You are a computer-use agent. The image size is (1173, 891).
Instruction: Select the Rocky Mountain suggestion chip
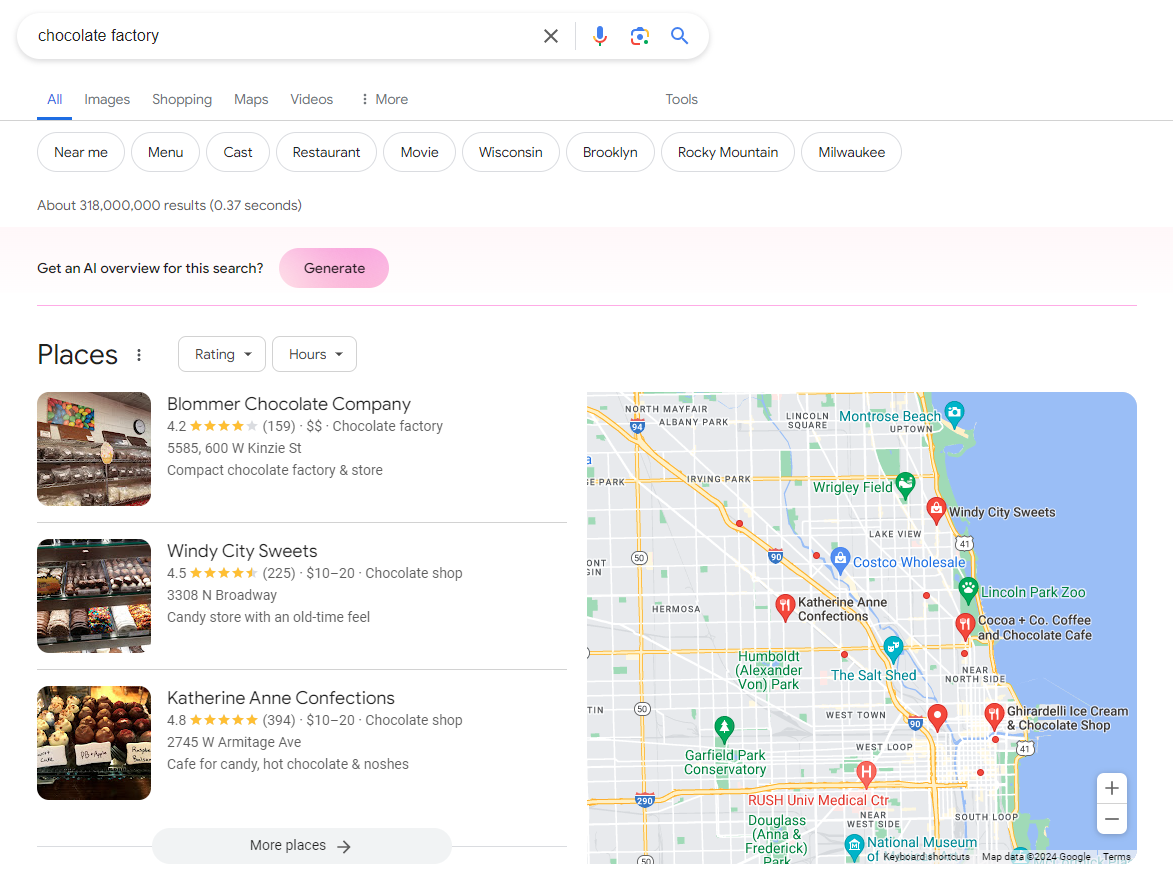pyautogui.click(x=728, y=152)
